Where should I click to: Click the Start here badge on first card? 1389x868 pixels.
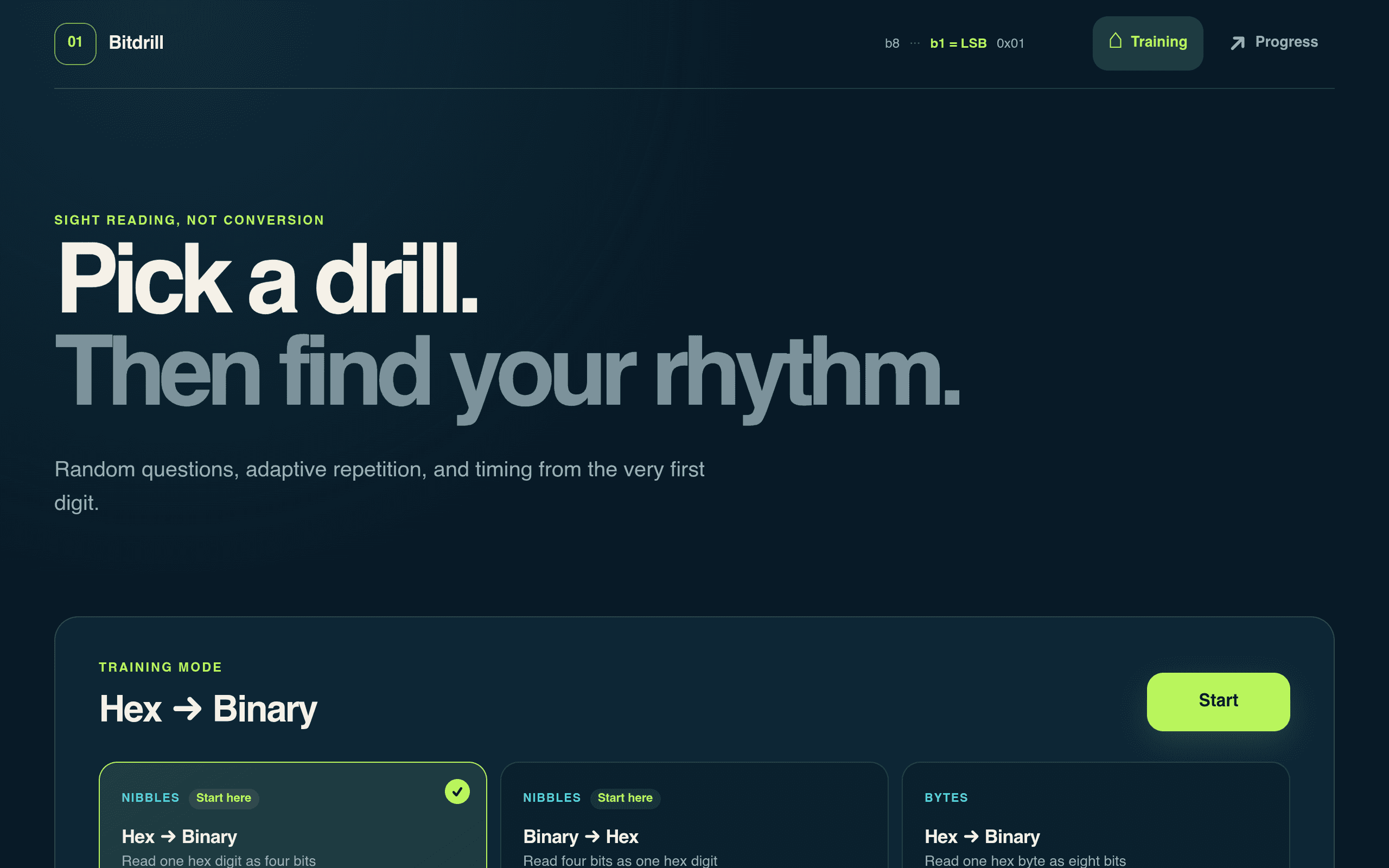tap(224, 798)
